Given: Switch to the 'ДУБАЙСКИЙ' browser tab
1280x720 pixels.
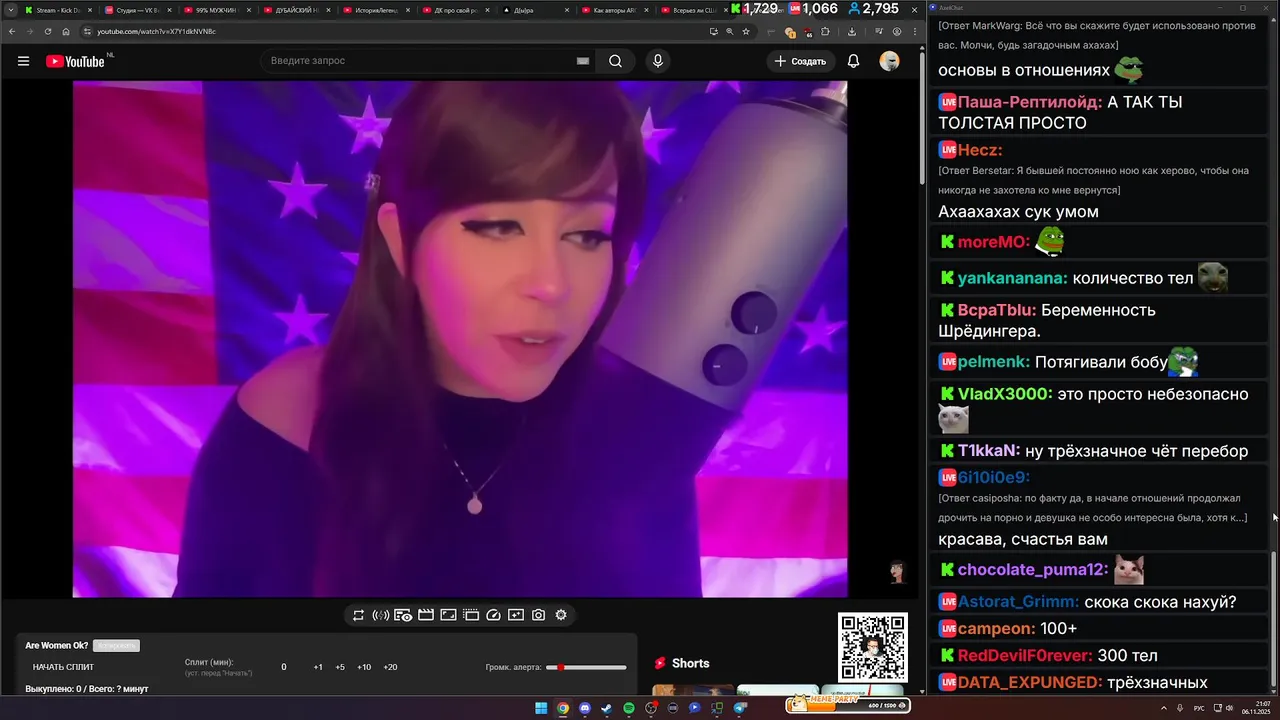Looking at the screenshot, I should coord(295,10).
